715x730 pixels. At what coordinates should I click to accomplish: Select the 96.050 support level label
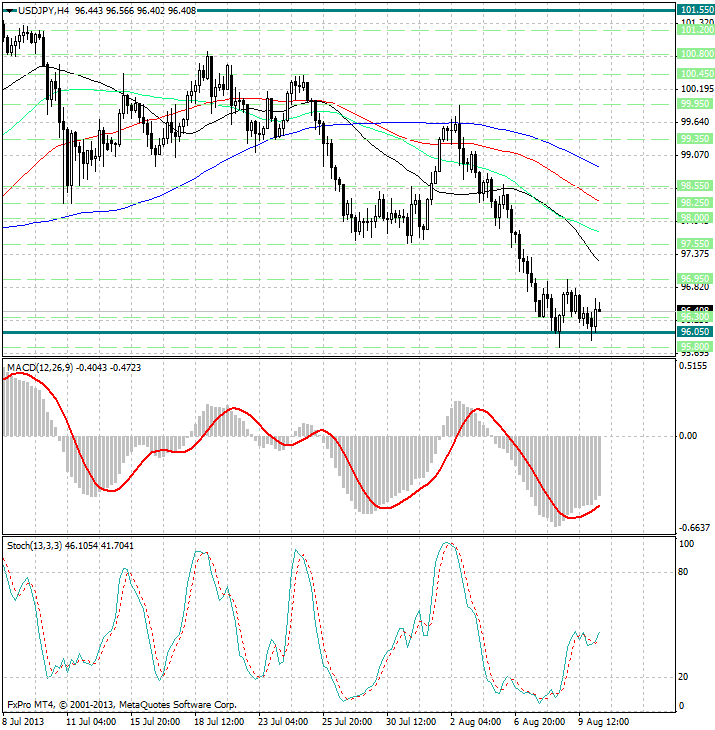[695, 332]
